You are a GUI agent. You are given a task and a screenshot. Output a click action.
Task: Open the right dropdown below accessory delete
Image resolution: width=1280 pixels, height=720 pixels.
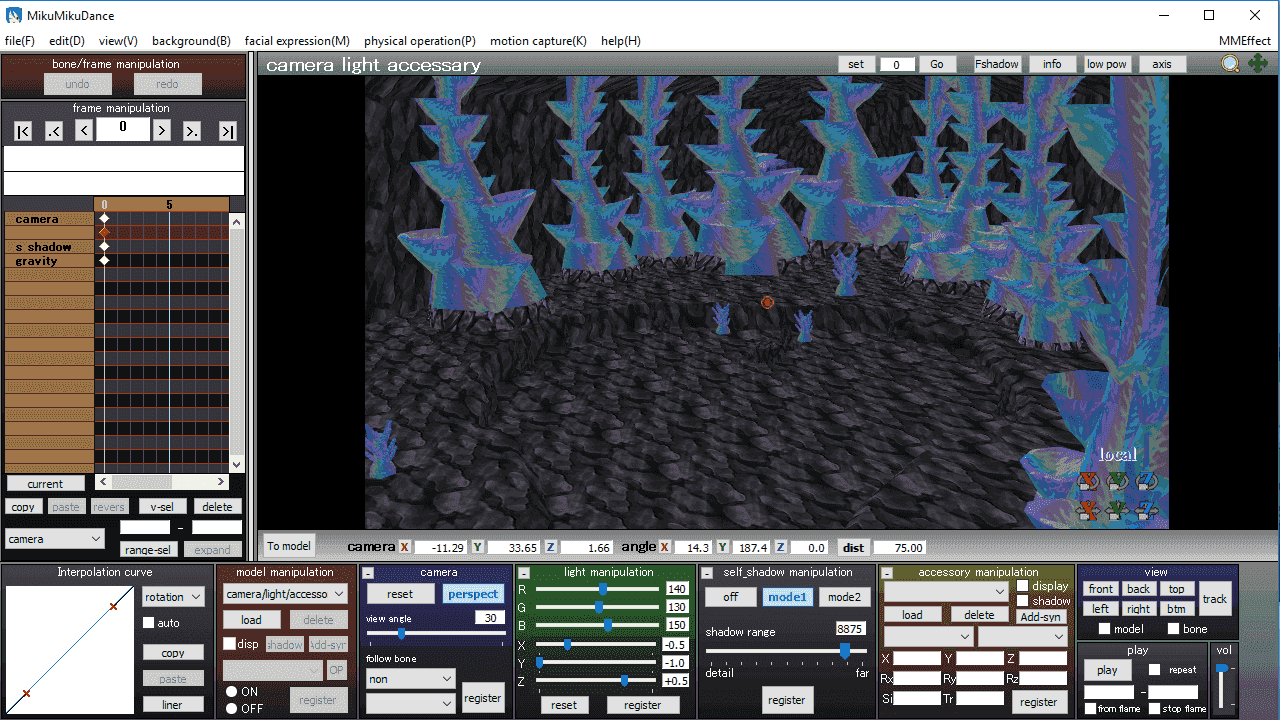[1023, 637]
